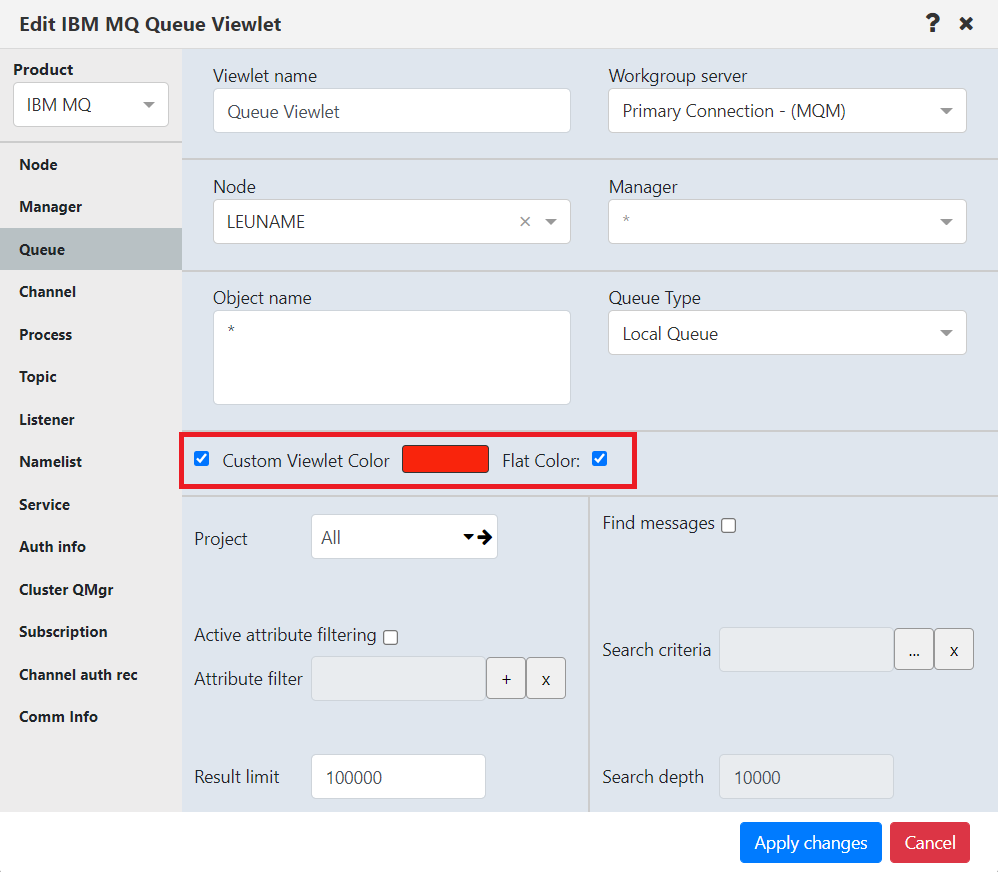The width and height of the screenshot is (998, 872).
Task: Toggle the Flat Color checkbox
Action: (600, 459)
